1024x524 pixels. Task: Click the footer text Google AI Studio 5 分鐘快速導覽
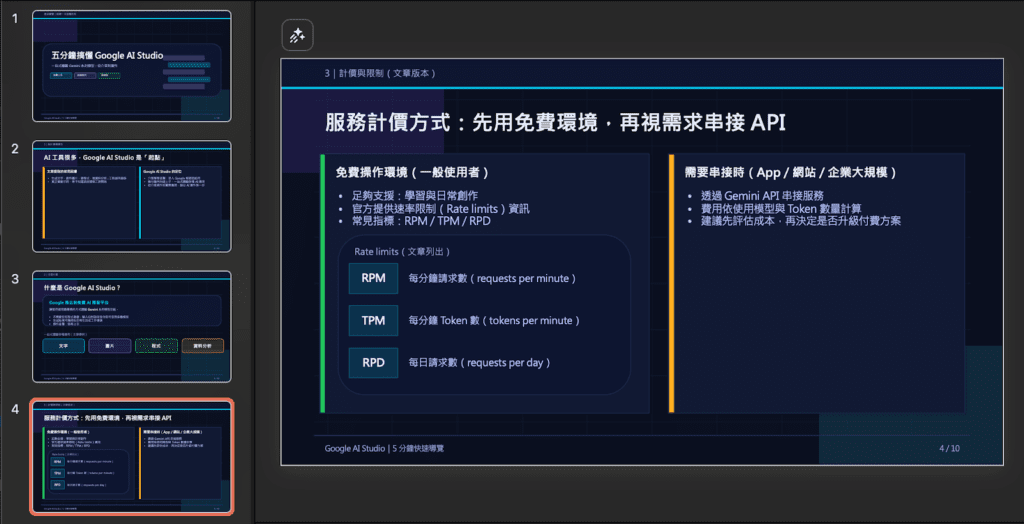pos(384,448)
